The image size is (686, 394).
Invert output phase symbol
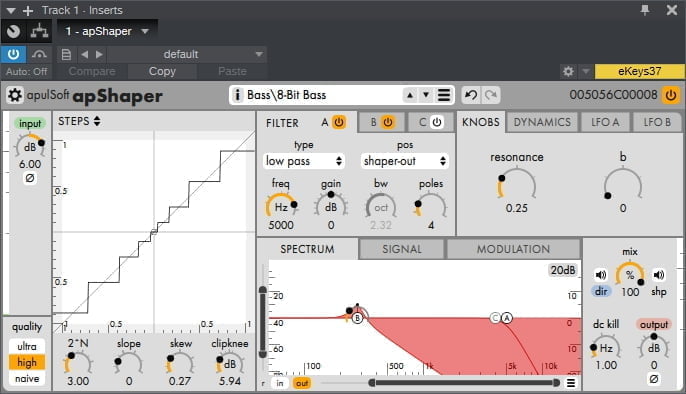654,379
